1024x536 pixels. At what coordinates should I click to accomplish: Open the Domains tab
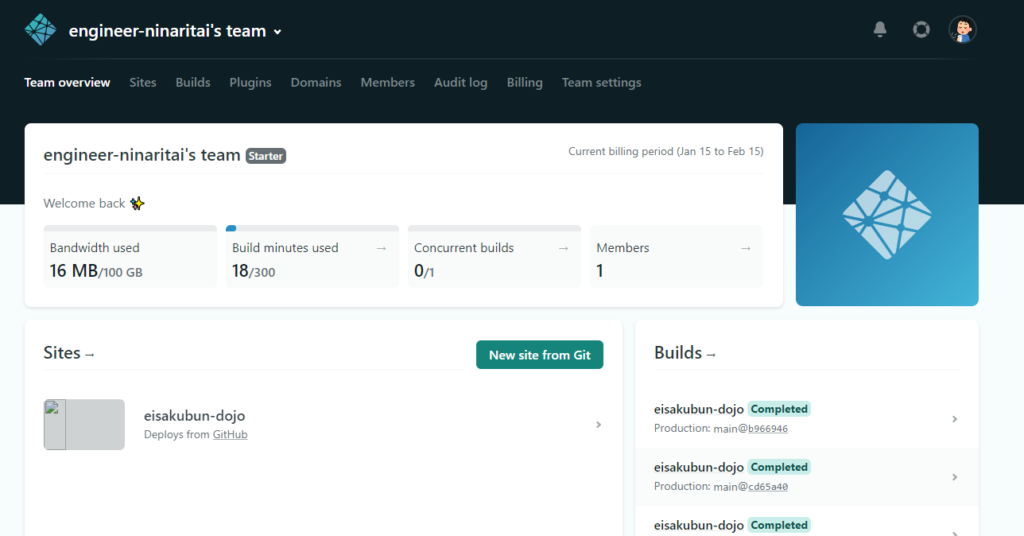tap(316, 82)
